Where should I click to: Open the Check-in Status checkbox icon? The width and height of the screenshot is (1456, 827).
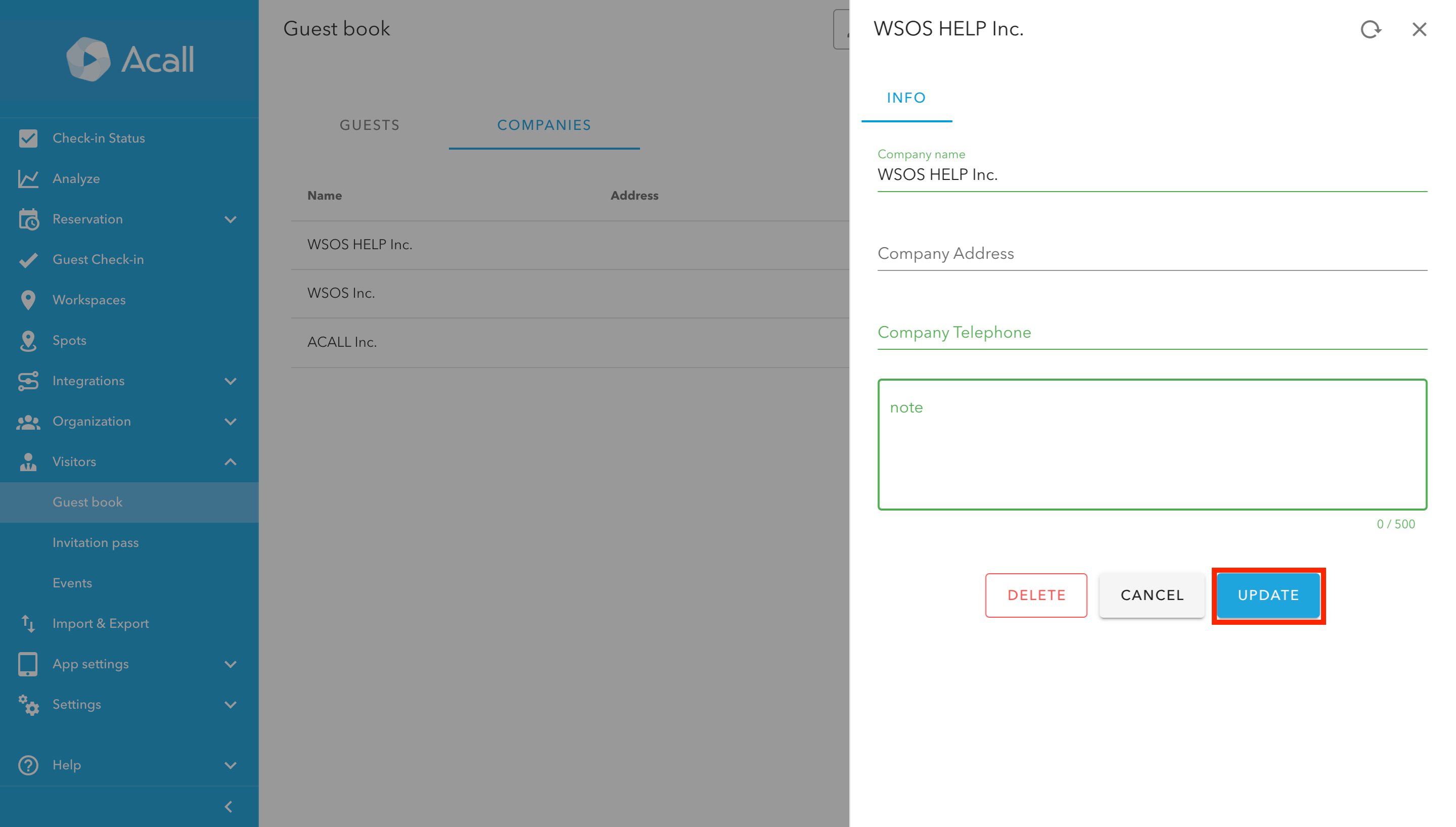click(28, 138)
